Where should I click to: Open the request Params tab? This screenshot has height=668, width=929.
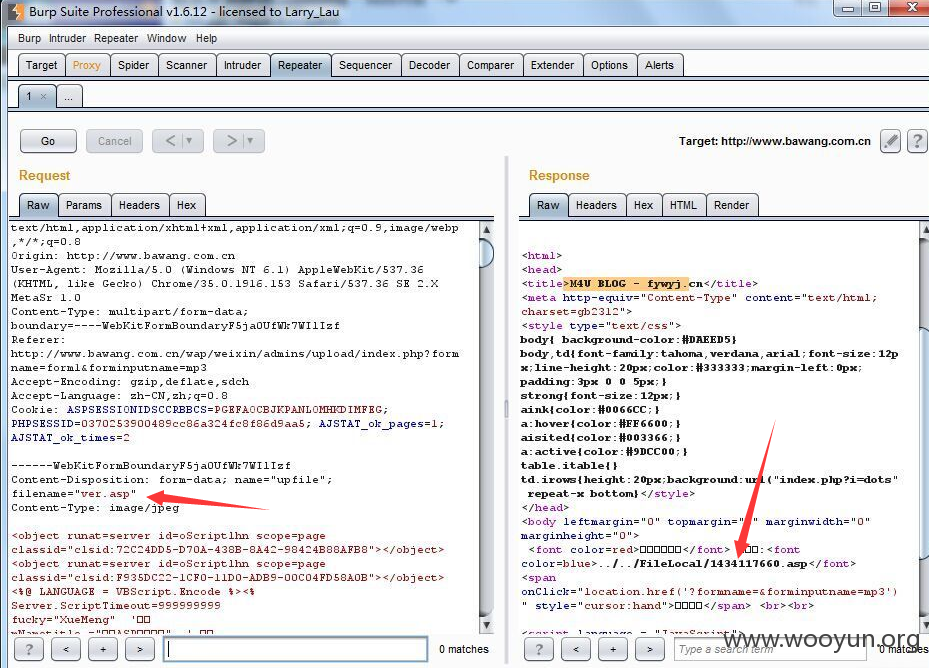click(x=84, y=205)
